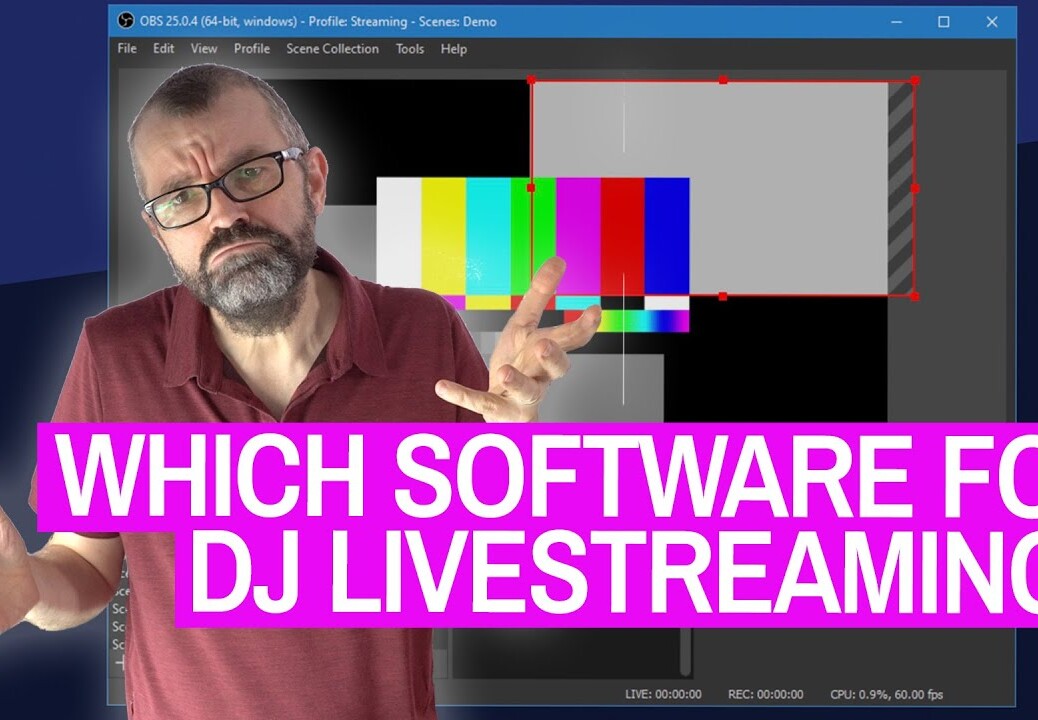Click the OBS 25.0.4 window title text
1038x720 pixels.
[x=318, y=21]
